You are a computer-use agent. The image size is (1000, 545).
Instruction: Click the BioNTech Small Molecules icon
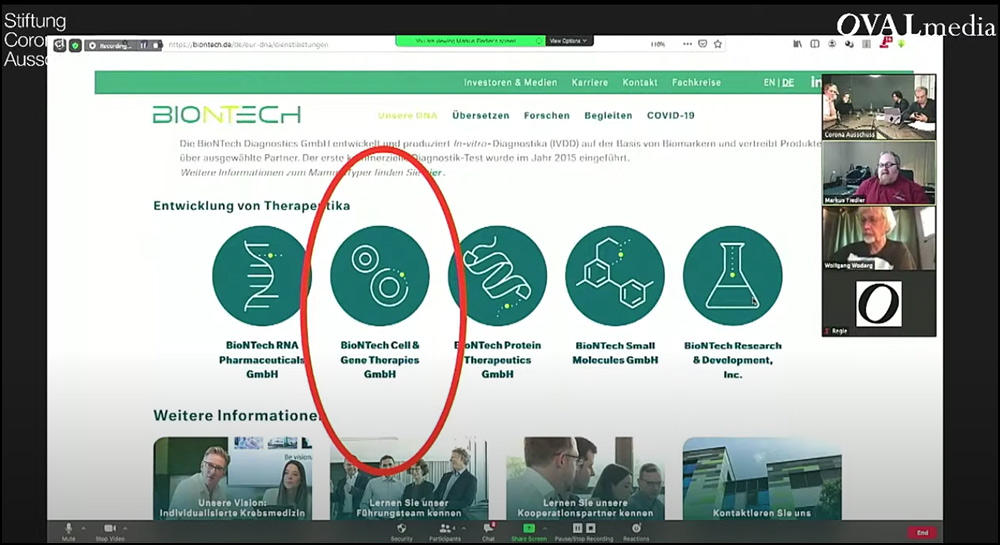(x=615, y=275)
